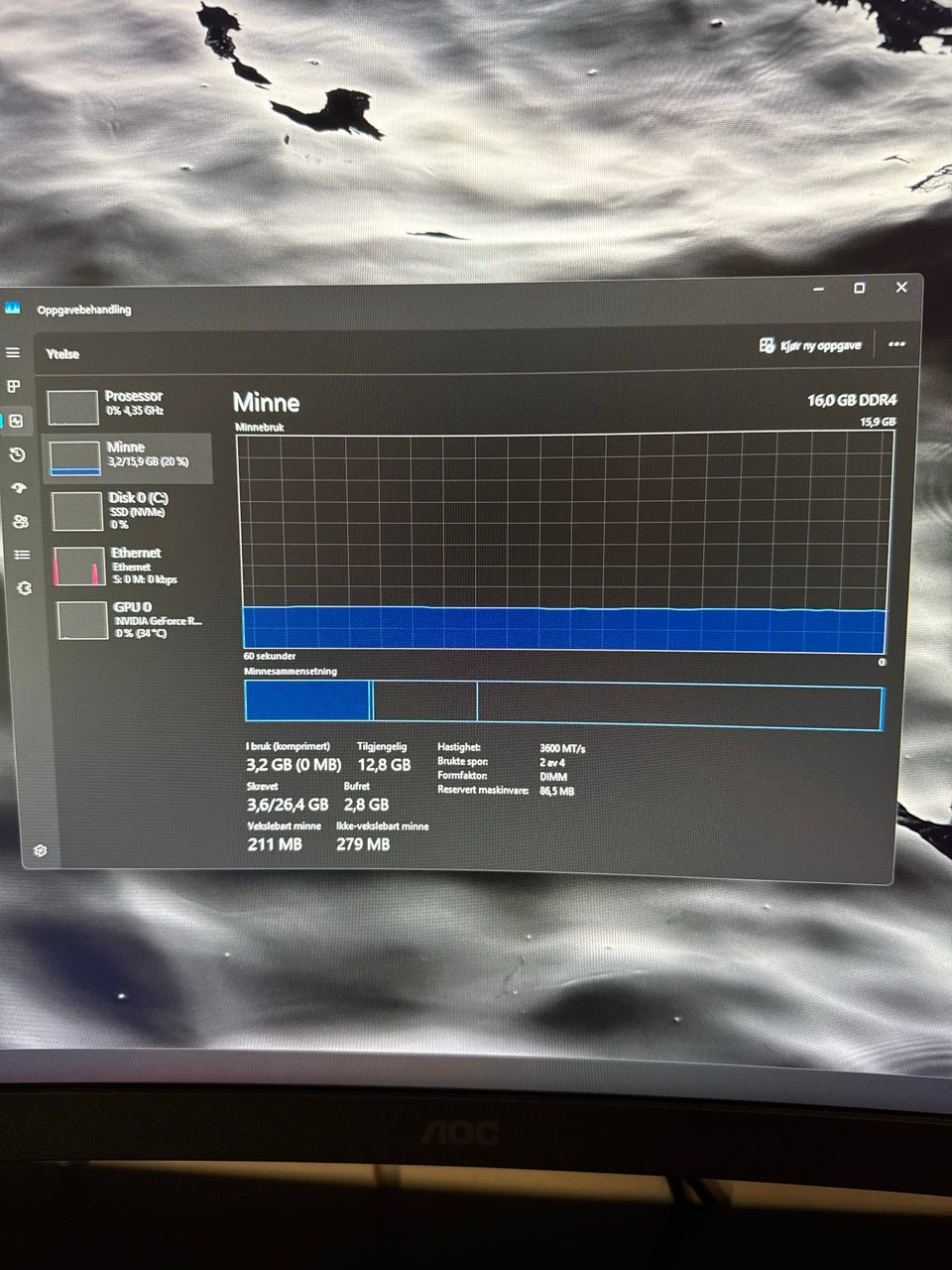Select Disk 0 (C:) entry

(130, 510)
